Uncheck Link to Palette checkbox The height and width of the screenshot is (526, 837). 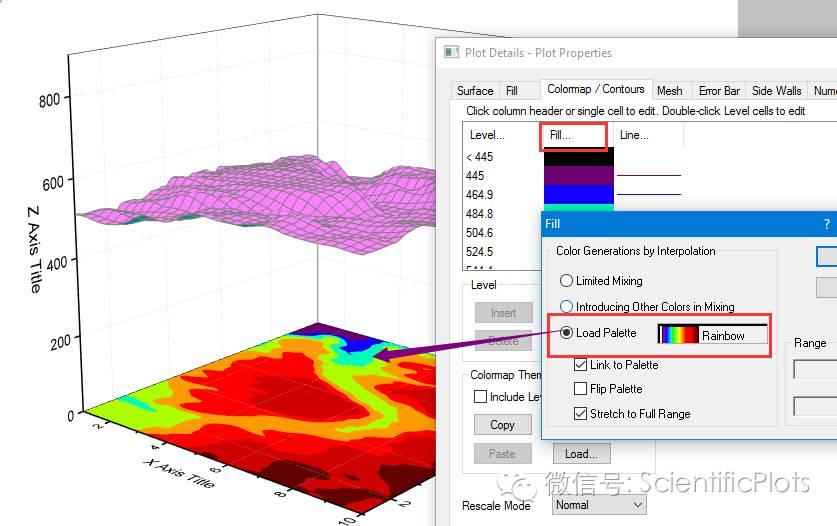pos(581,365)
